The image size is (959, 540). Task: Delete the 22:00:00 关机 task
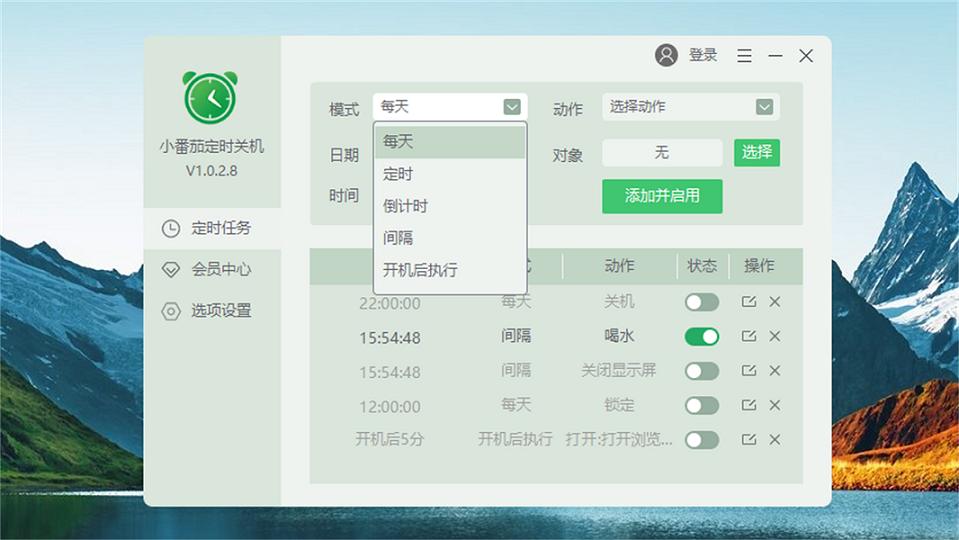pos(774,302)
